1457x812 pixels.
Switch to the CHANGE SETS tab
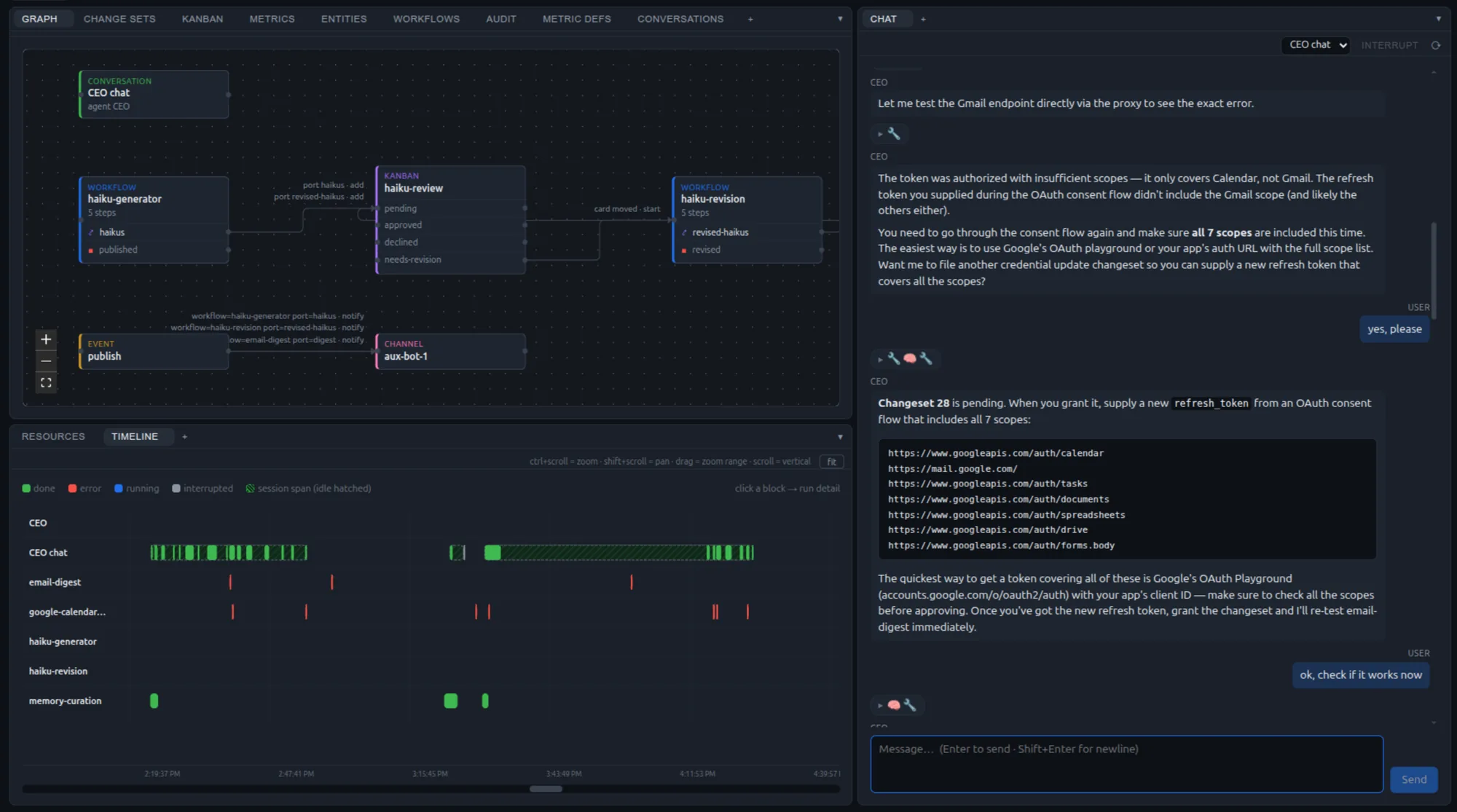tap(119, 19)
